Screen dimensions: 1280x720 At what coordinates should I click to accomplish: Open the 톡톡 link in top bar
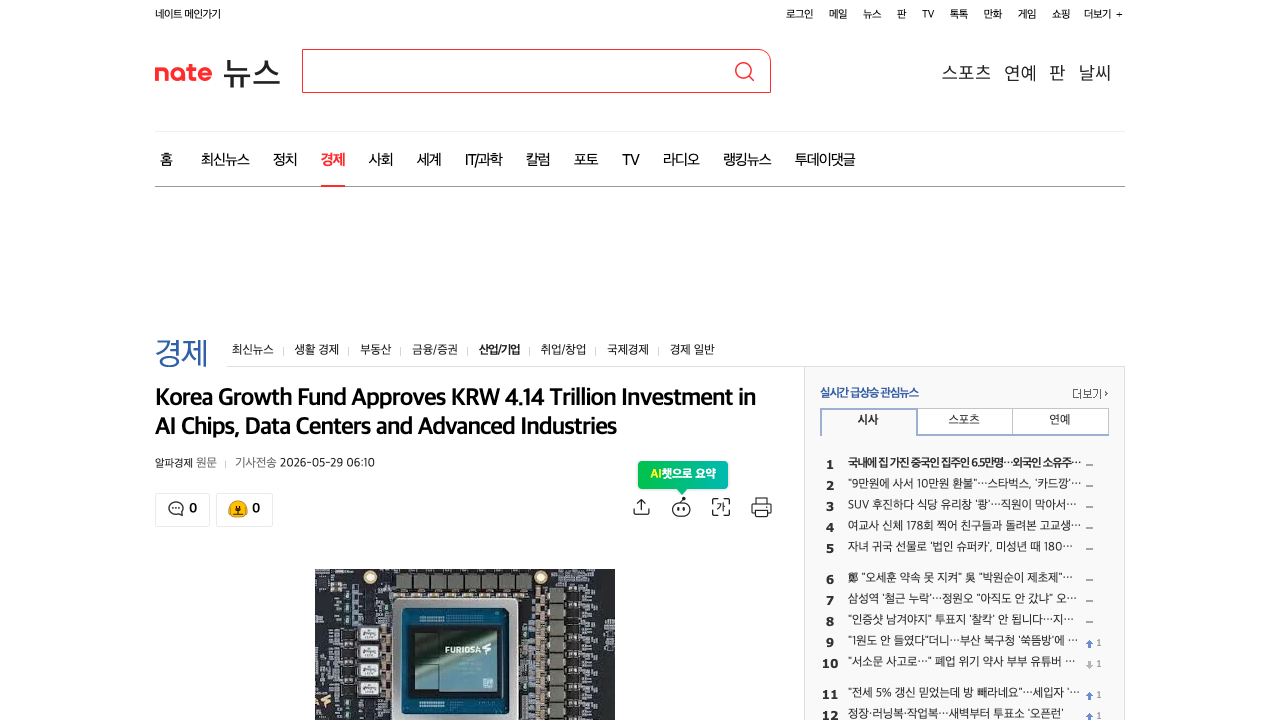pyautogui.click(x=959, y=14)
